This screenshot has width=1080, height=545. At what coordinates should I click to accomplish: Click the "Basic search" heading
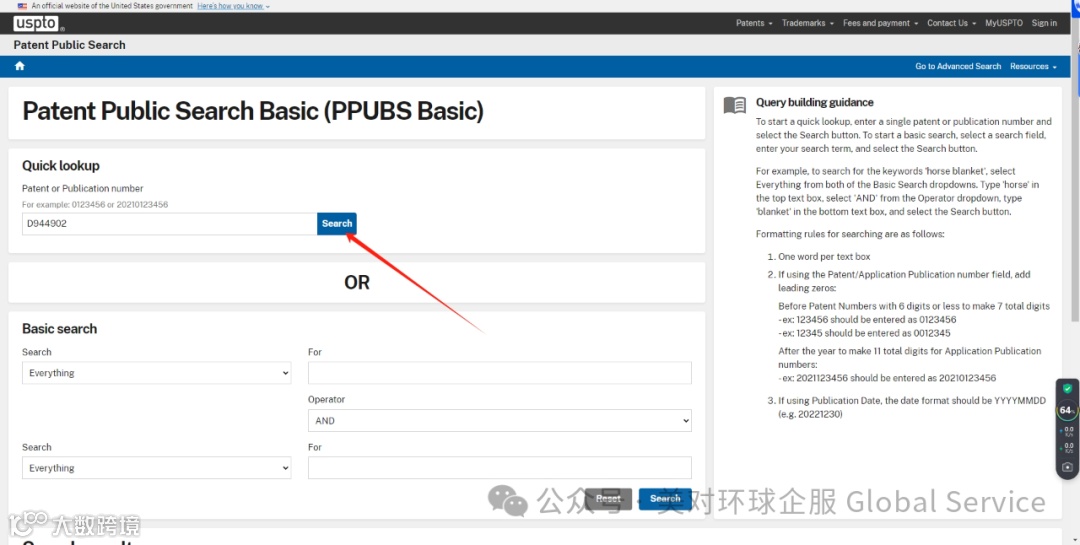[59, 329]
